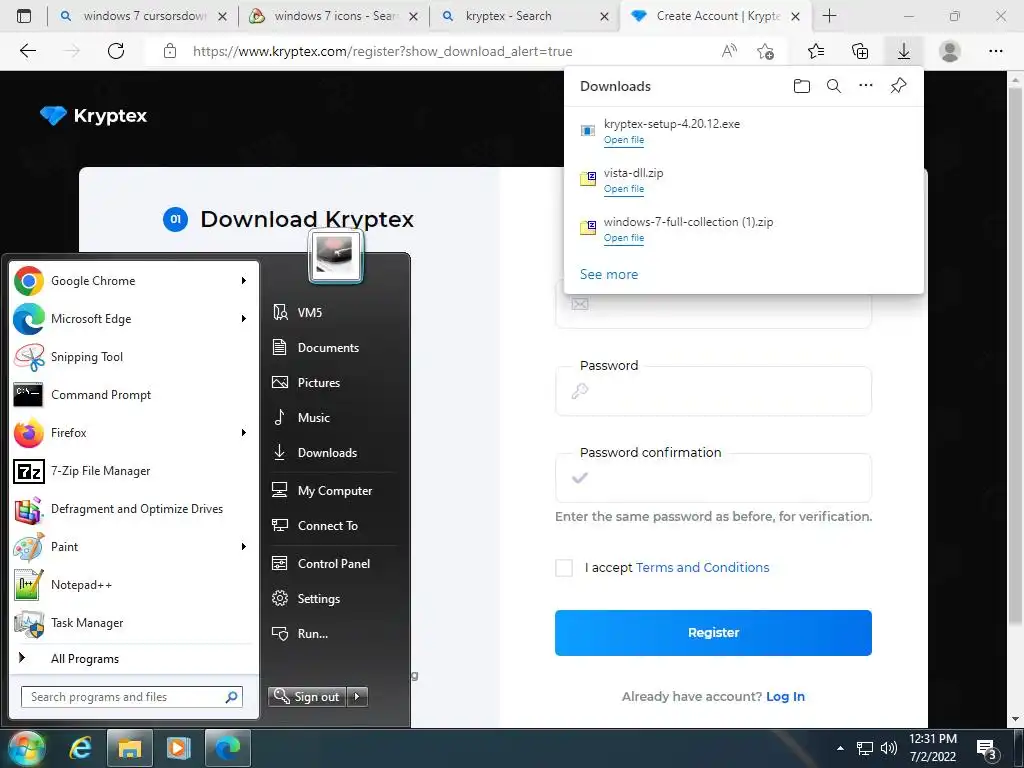Viewport: 1024px width, 768px height.
Task: Click See more in Downloads panel
Action: click(609, 274)
